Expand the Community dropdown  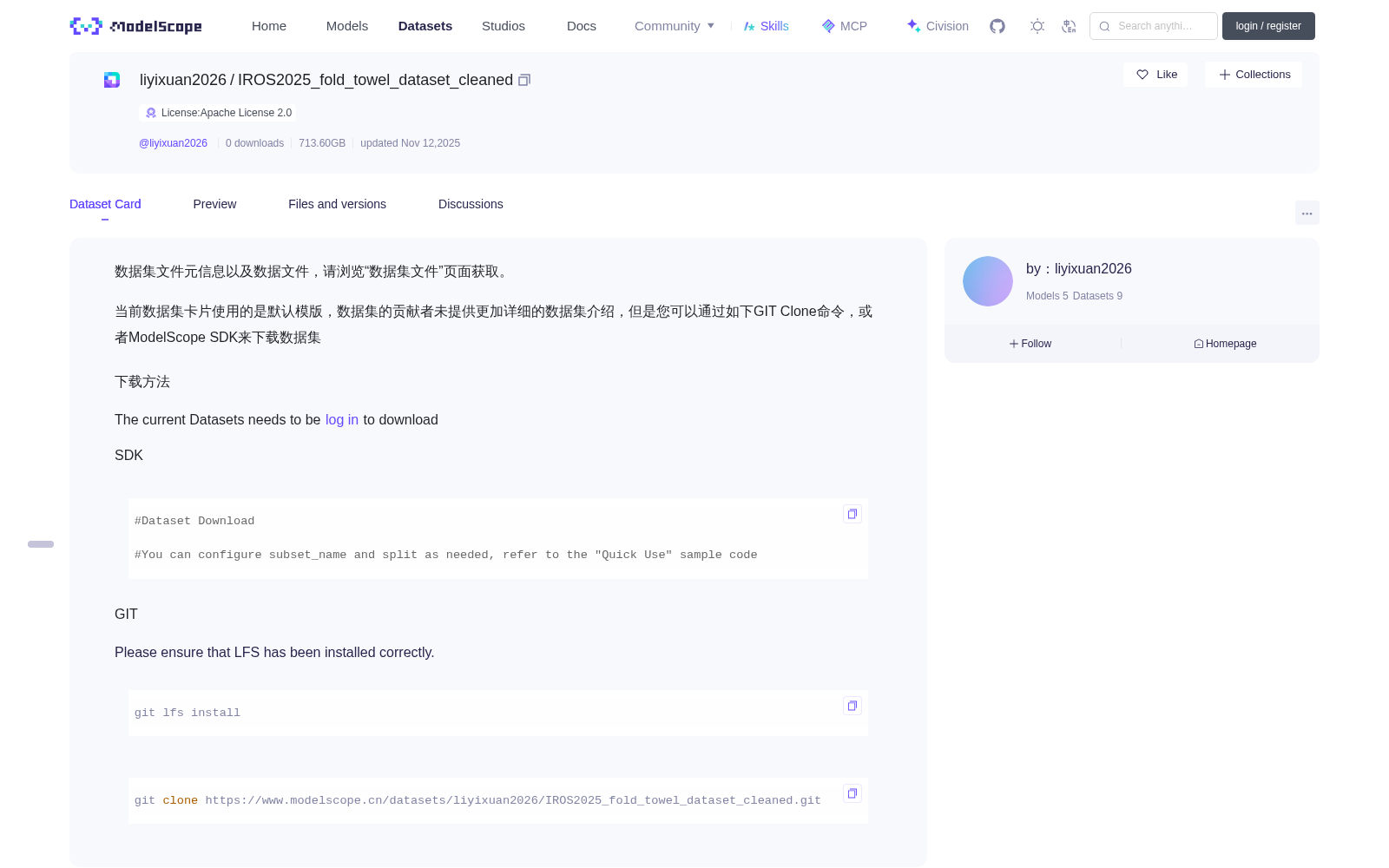tap(675, 26)
